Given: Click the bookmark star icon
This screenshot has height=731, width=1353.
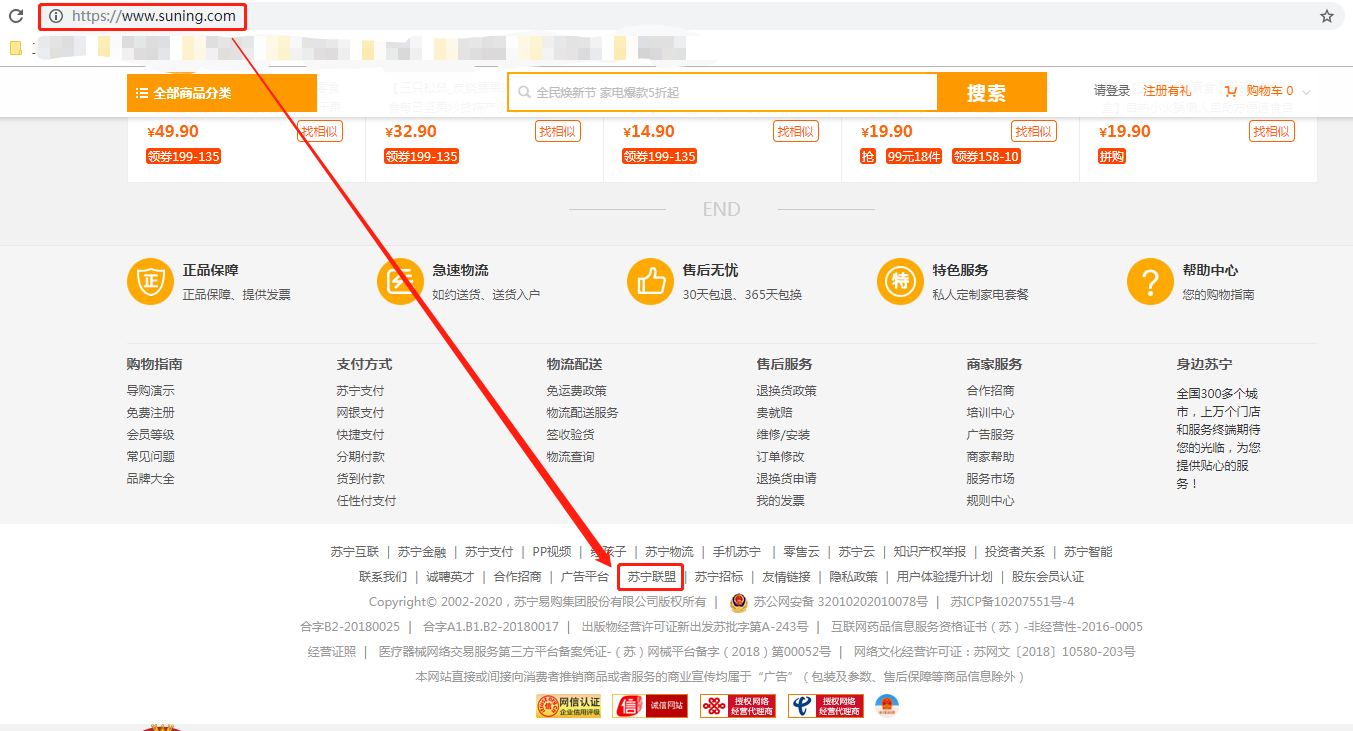Looking at the screenshot, I should pos(1326,16).
